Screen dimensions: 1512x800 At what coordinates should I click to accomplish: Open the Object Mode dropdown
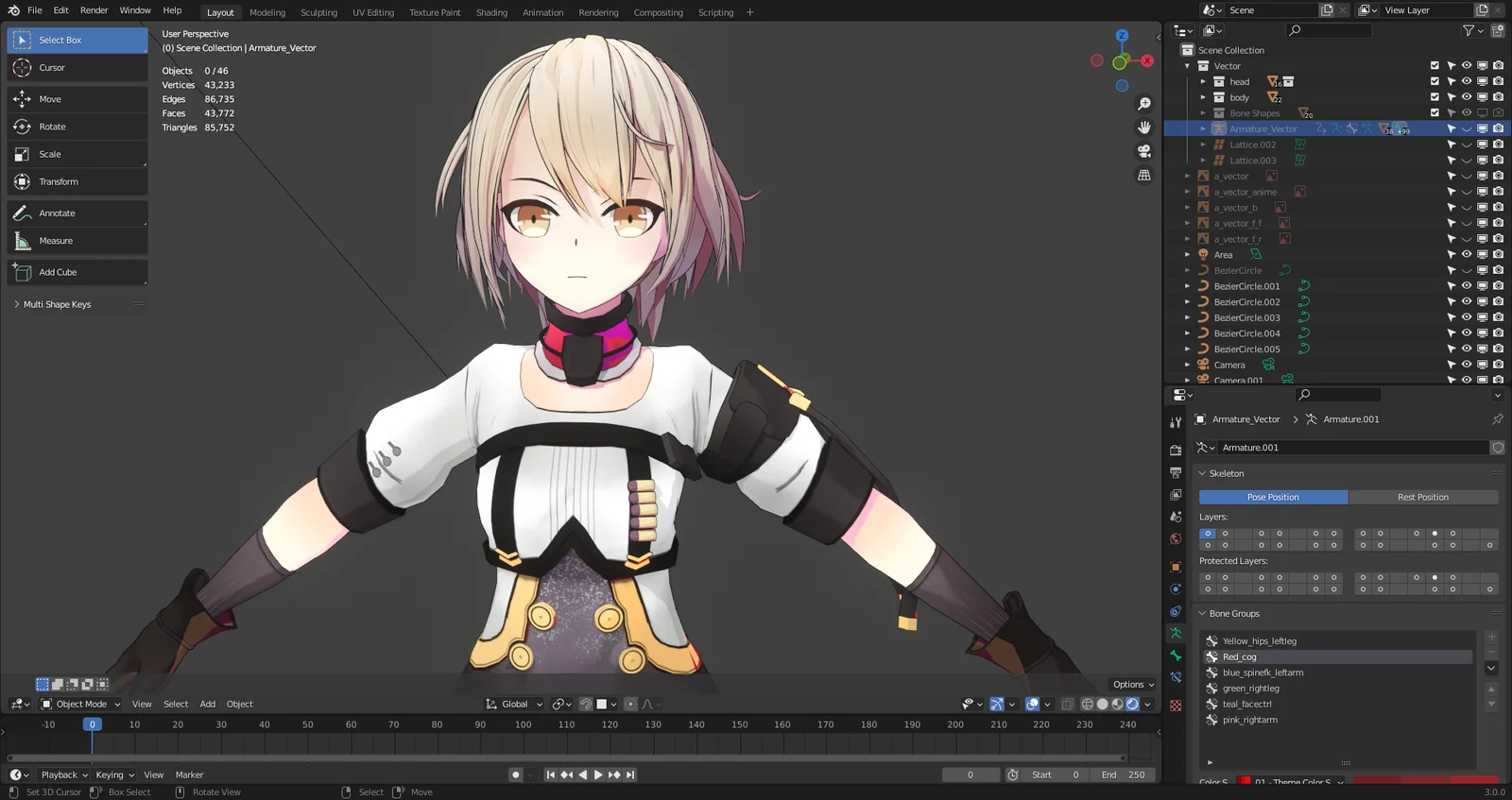(80, 704)
